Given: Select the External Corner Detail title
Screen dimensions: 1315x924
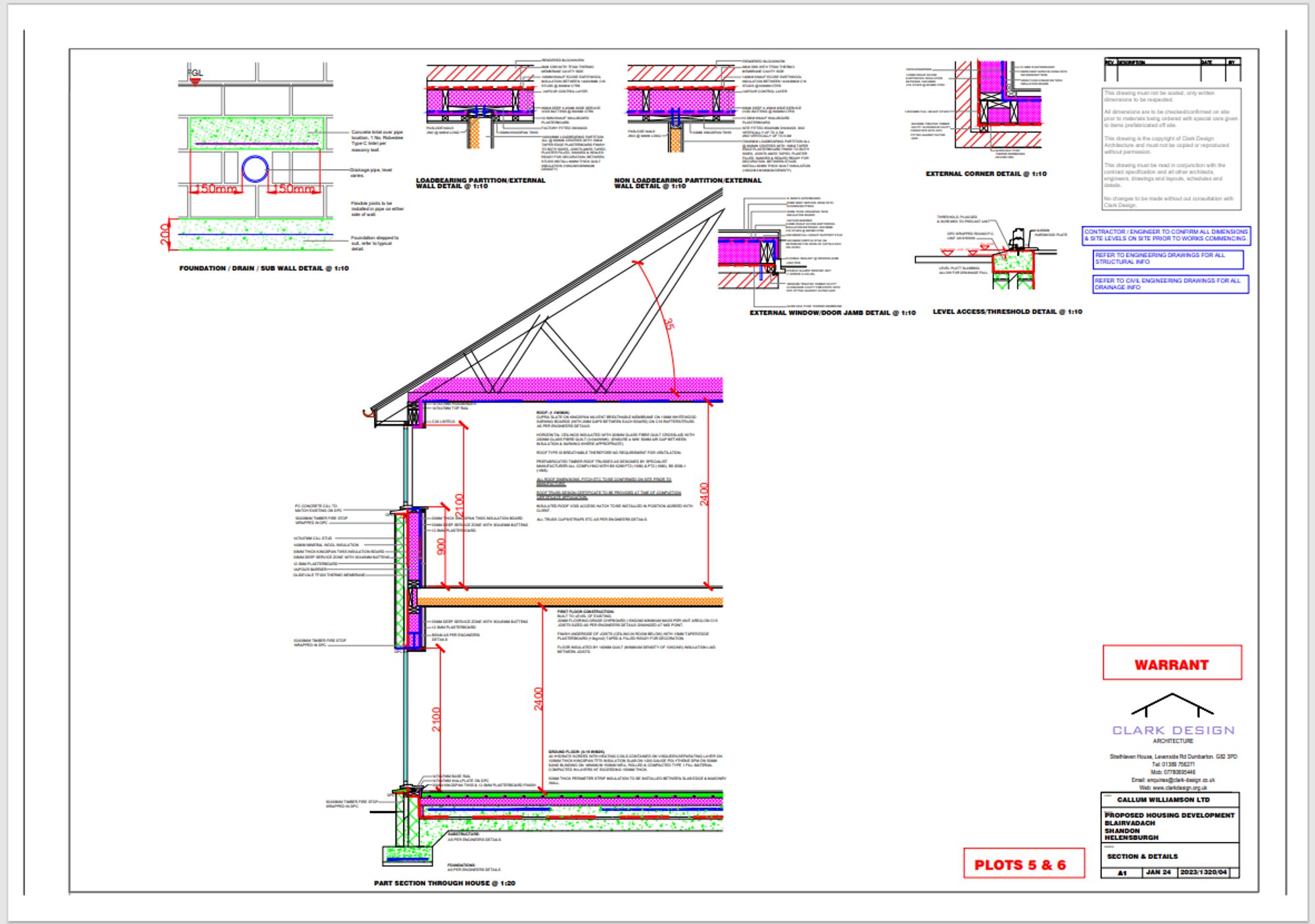Looking at the screenshot, I should tap(986, 174).
